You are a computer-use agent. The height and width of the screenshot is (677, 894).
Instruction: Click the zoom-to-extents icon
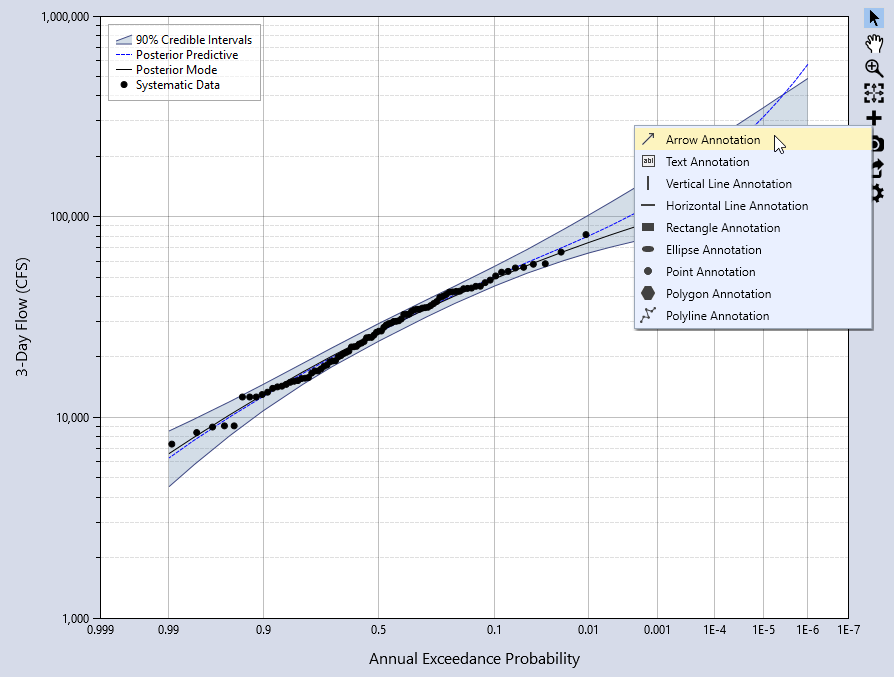pyautogui.click(x=874, y=93)
